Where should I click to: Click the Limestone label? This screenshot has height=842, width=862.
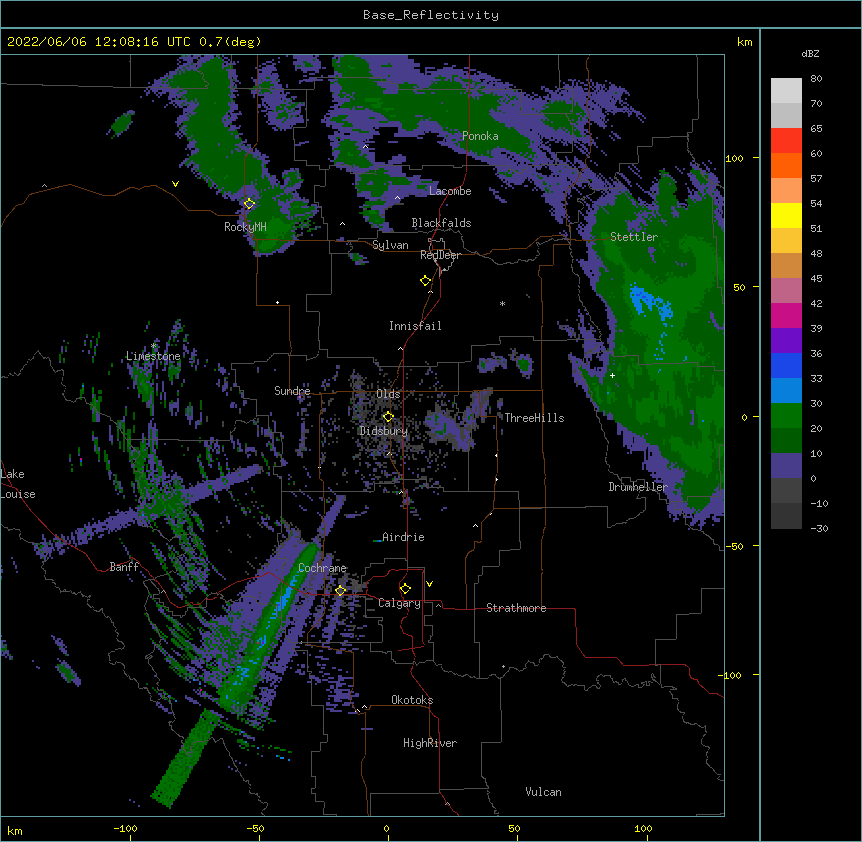click(x=153, y=356)
